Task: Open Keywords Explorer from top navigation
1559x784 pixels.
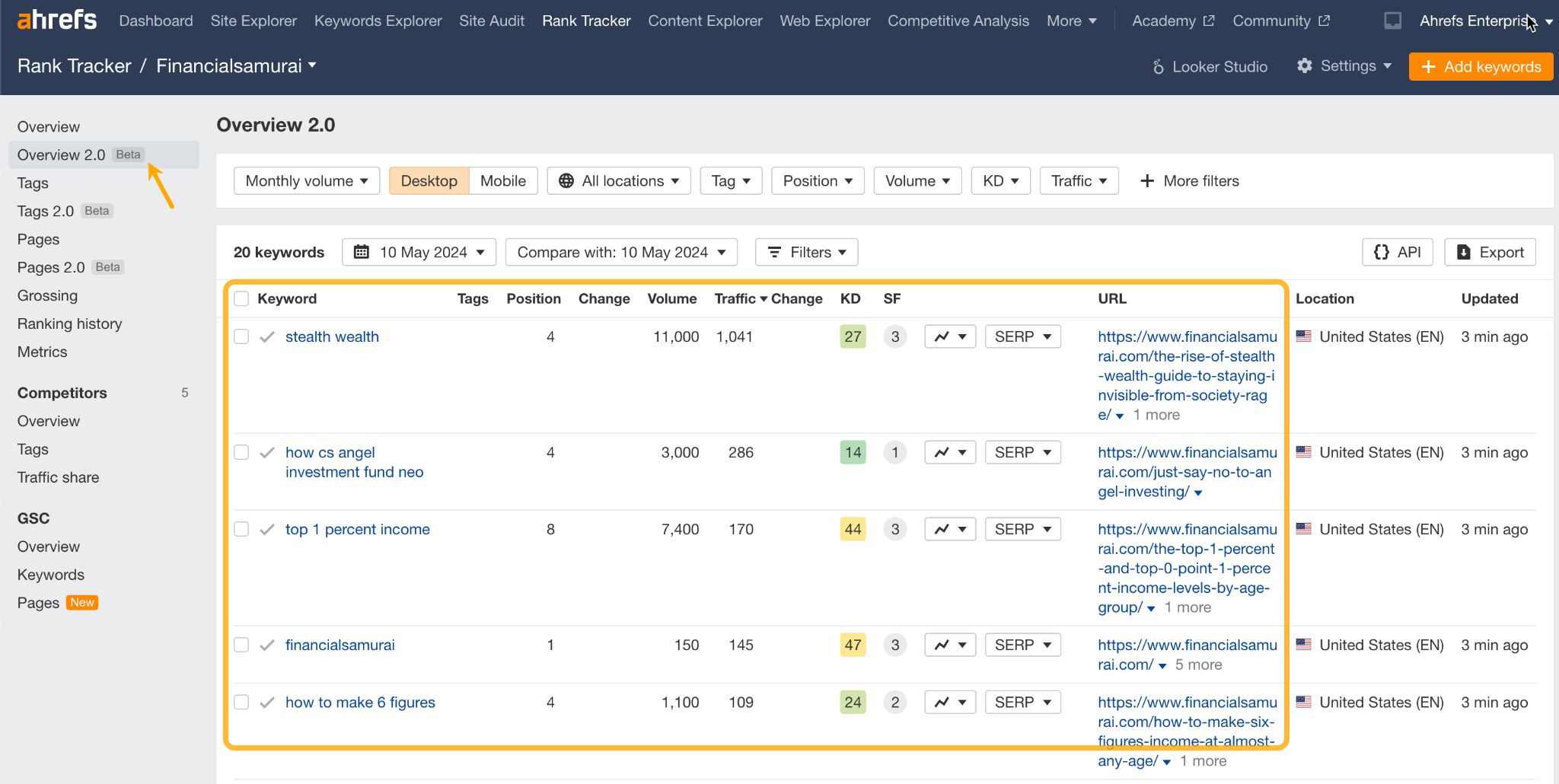Action: (x=378, y=21)
